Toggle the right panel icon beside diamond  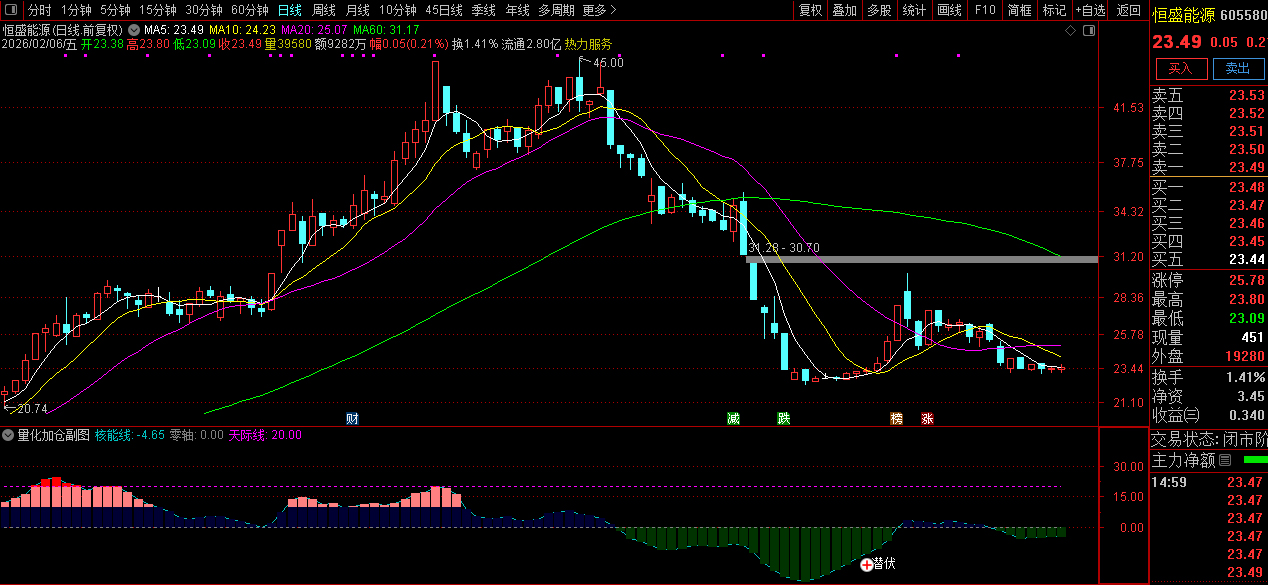[x=1088, y=31]
